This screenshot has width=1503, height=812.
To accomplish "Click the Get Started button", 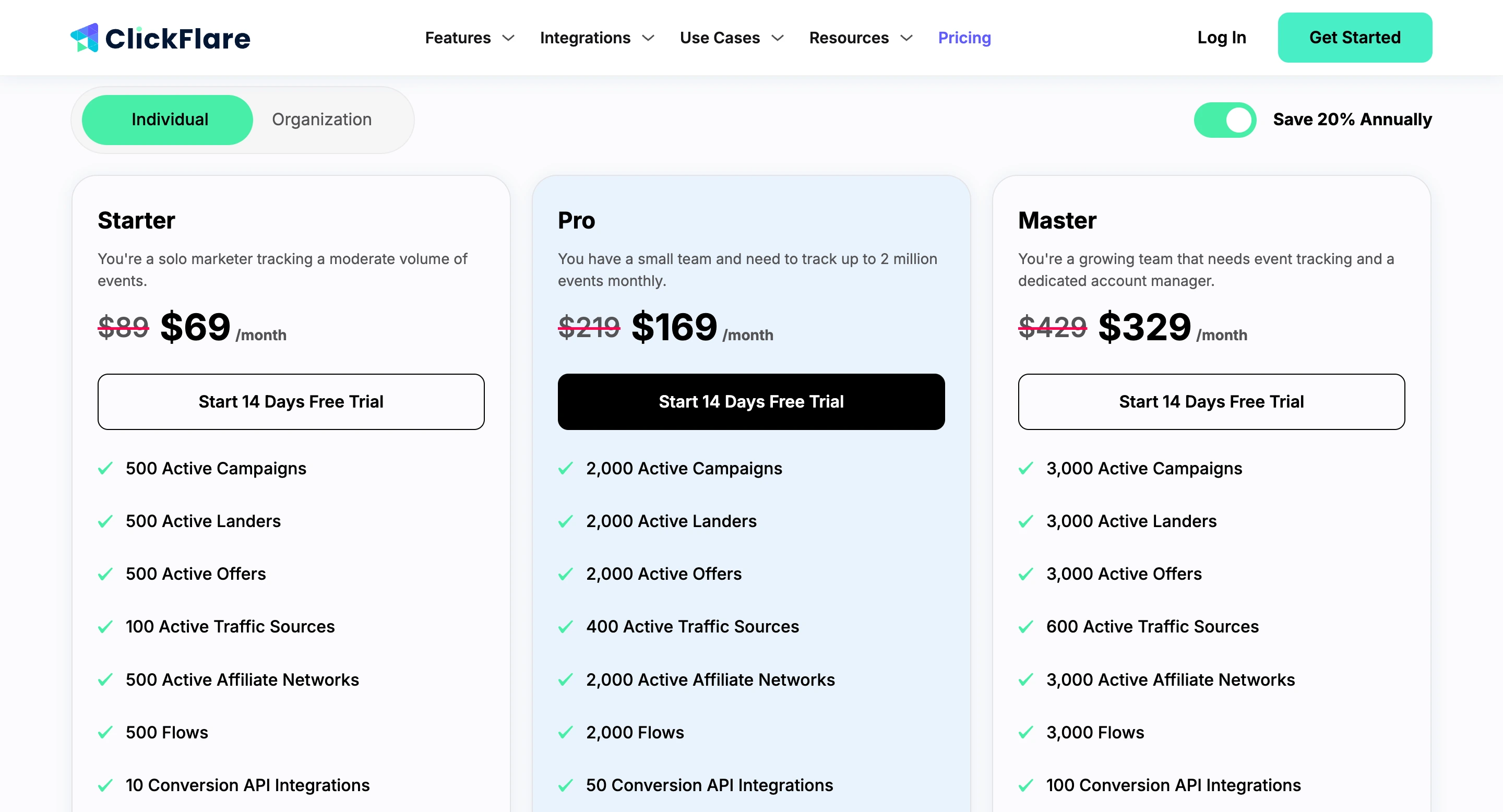I will (x=1355, y=38).
